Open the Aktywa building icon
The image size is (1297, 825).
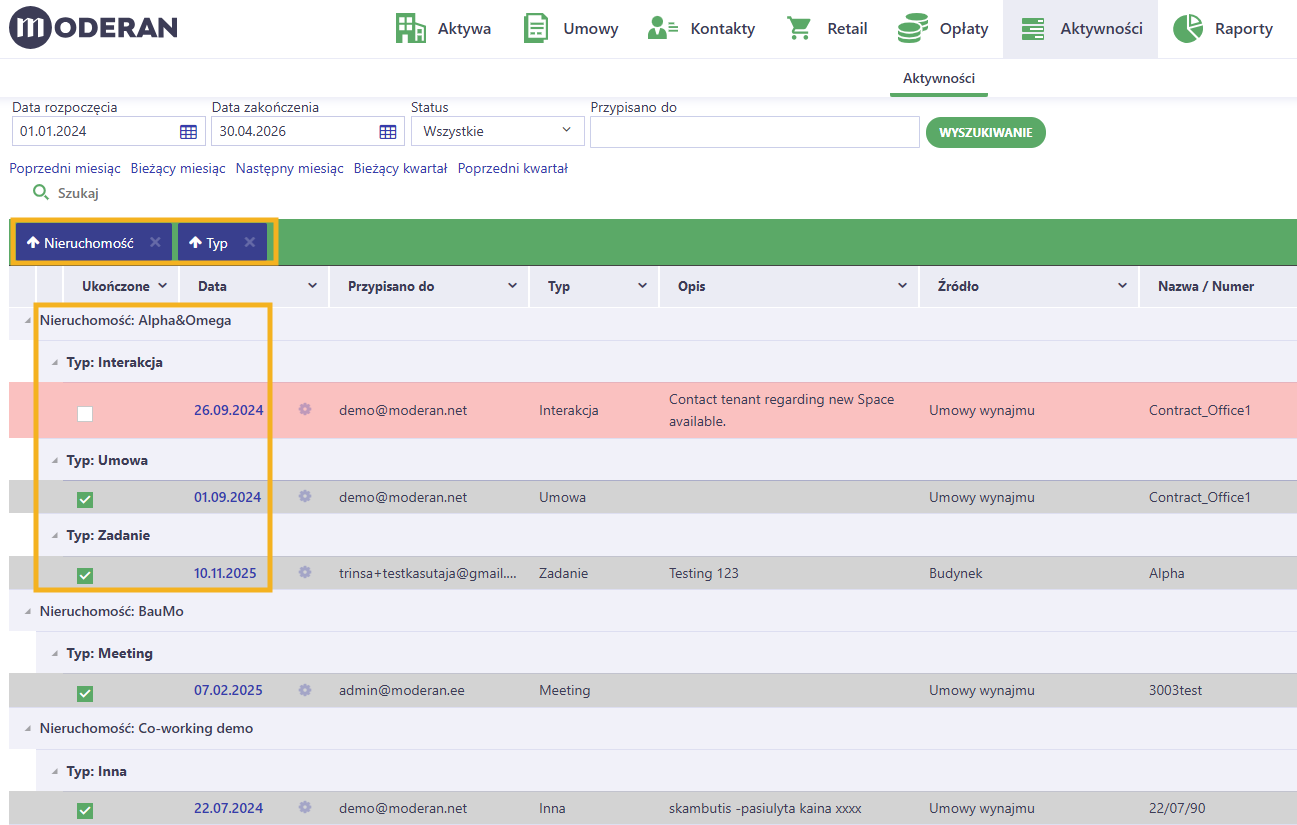410,28
